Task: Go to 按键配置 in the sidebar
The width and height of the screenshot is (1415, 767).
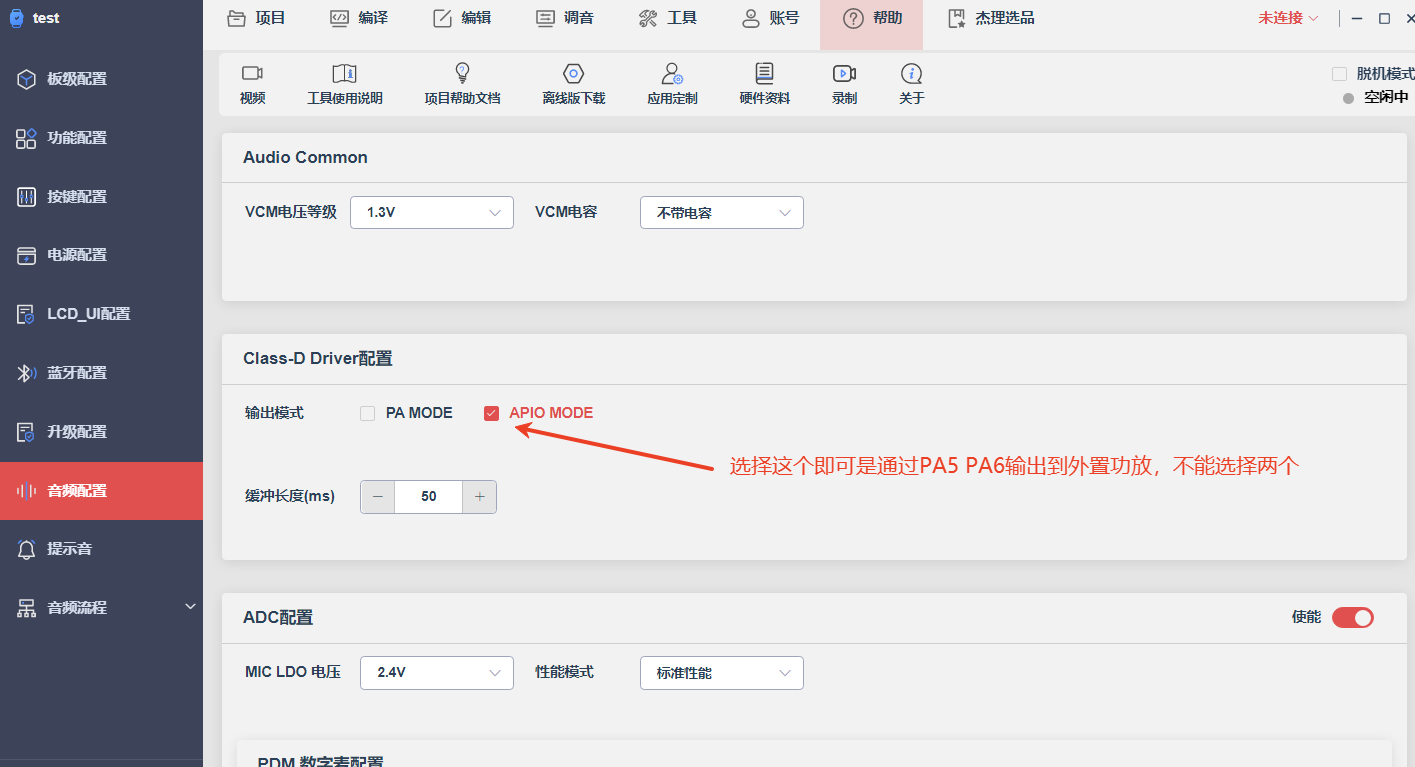Action: (x=101, y=197)
